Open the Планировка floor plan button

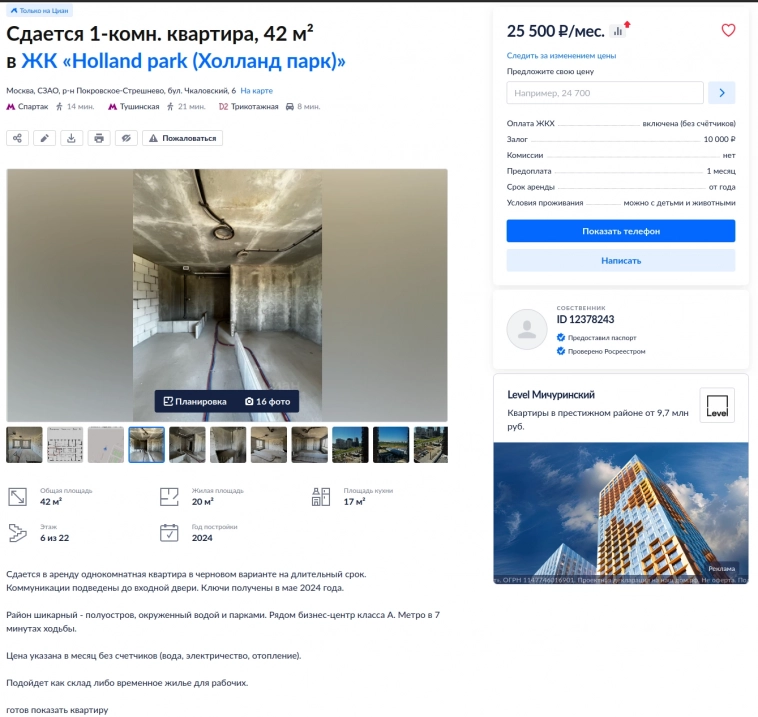point(195,402)
